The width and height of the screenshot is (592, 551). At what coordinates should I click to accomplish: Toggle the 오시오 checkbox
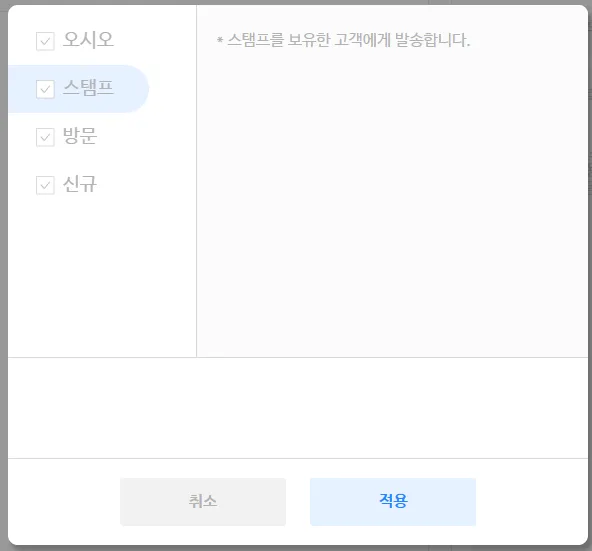click(45, 41)
